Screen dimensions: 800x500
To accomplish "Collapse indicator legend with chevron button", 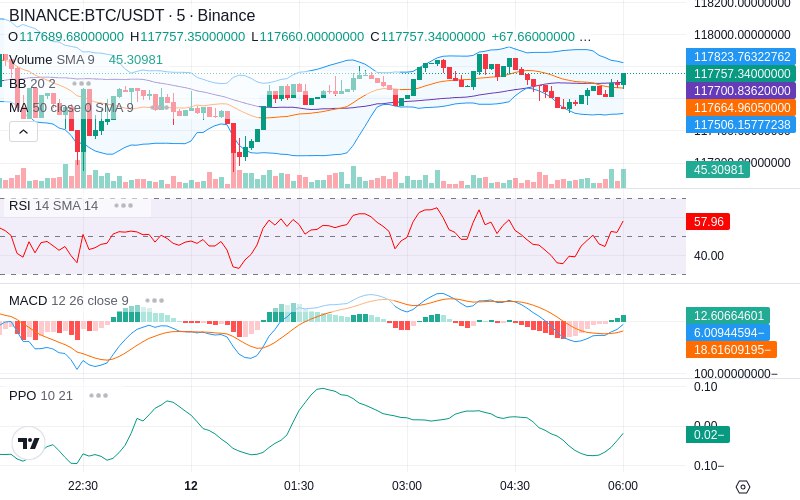I will (x=23, y=132).
